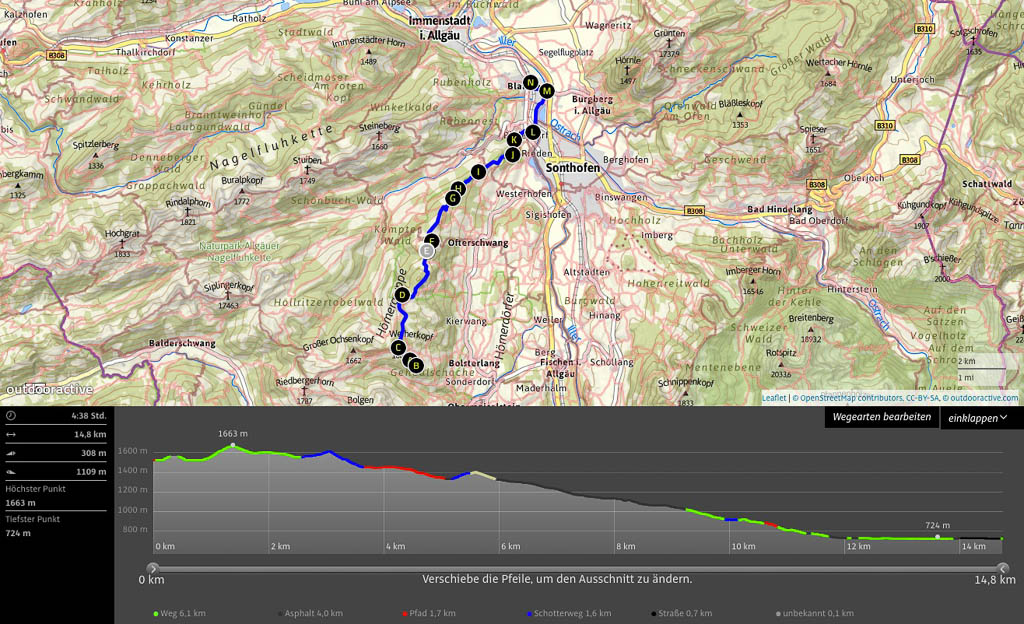Viewport: 1024px width, 624px height.
Task: Select waypoint marker I on the route
Action: click(x=479, y=172)
